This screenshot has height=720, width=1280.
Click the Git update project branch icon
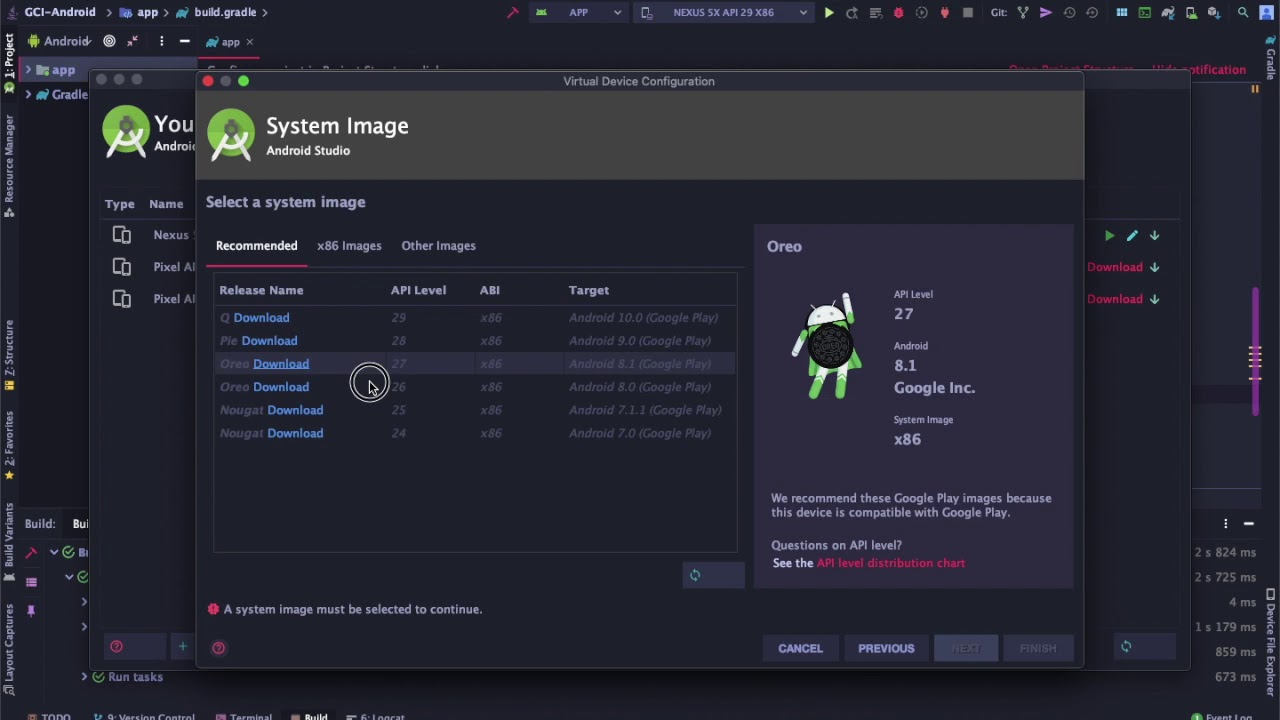[x=1023, y=13]
